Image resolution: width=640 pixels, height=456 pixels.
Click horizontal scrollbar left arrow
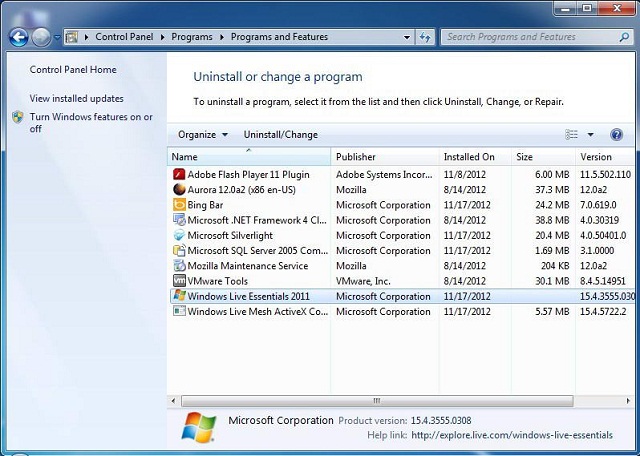pyautogui.click(x=173, y=401)
